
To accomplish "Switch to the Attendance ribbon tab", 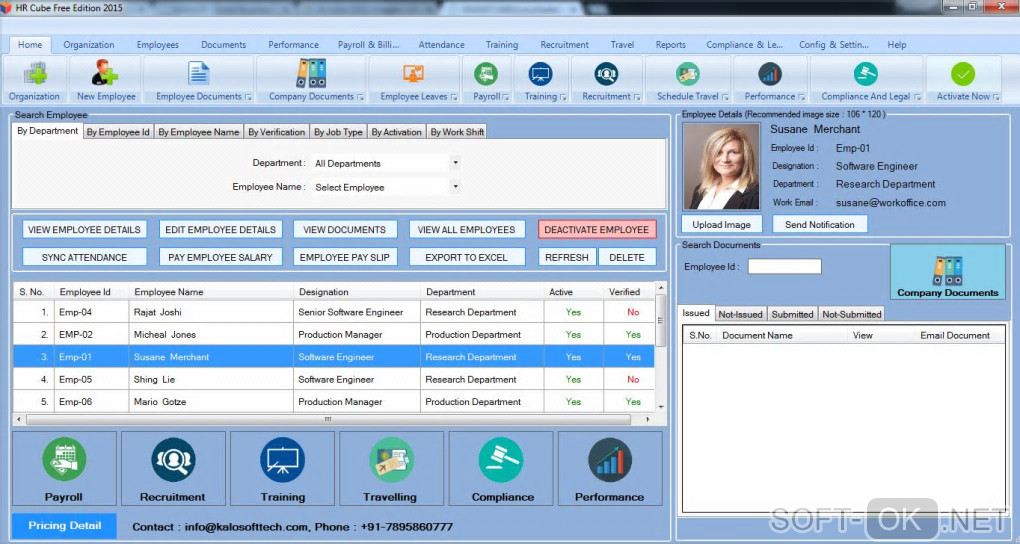I will click(442, 45).
